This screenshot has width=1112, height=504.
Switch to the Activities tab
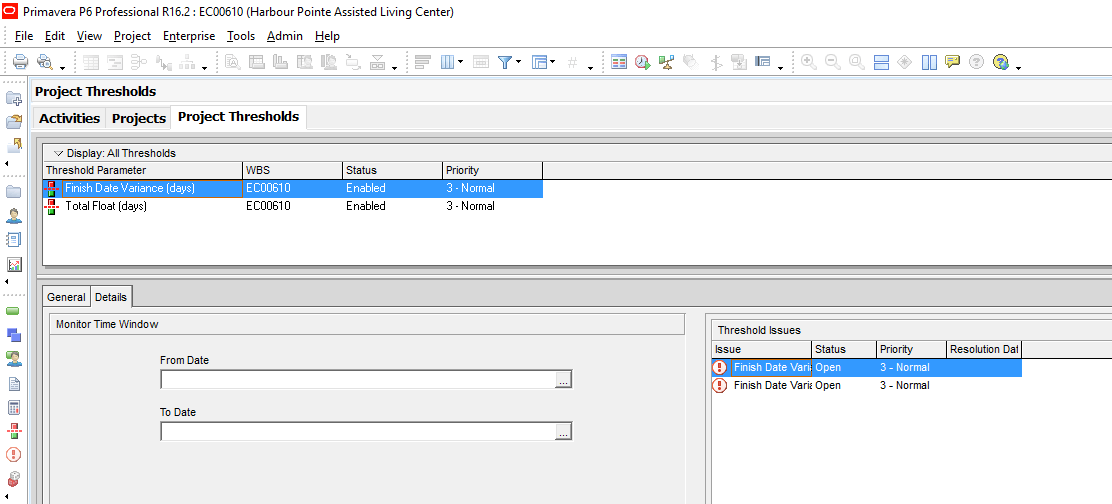coord(69,118)
